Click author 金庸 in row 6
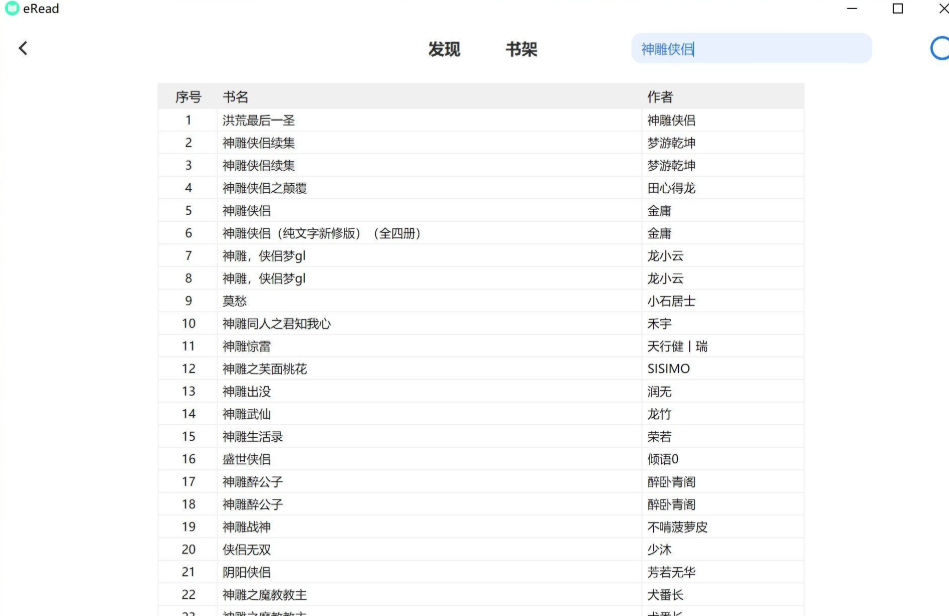949x616 pixels. click(659, 233)
